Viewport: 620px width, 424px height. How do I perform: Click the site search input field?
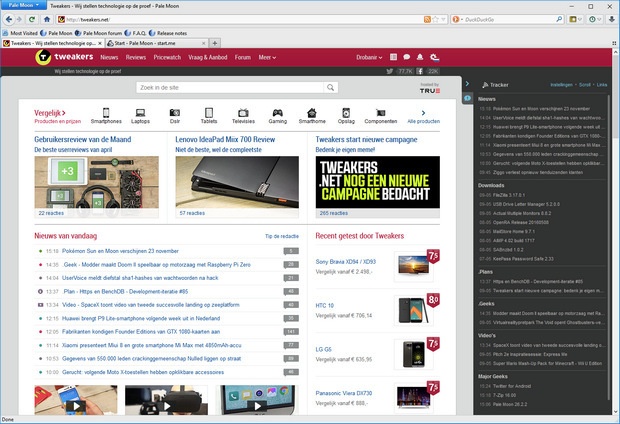pyautogui.click(x=230, y=87)
